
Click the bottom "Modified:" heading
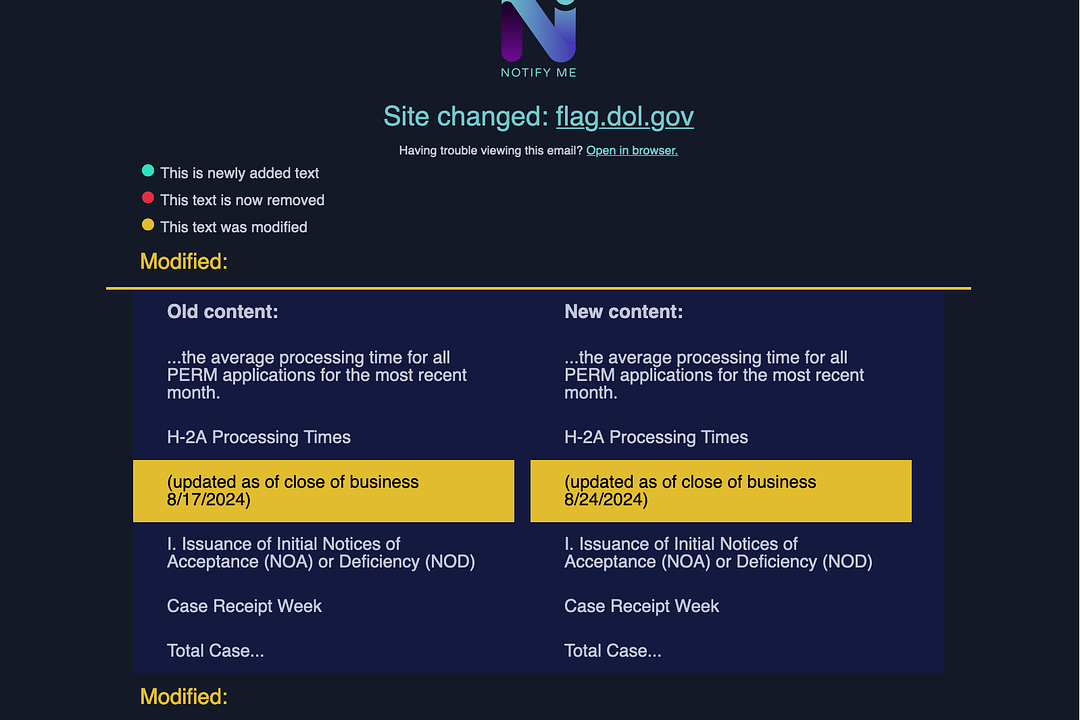pyautogui.click(x=184, y=697)
